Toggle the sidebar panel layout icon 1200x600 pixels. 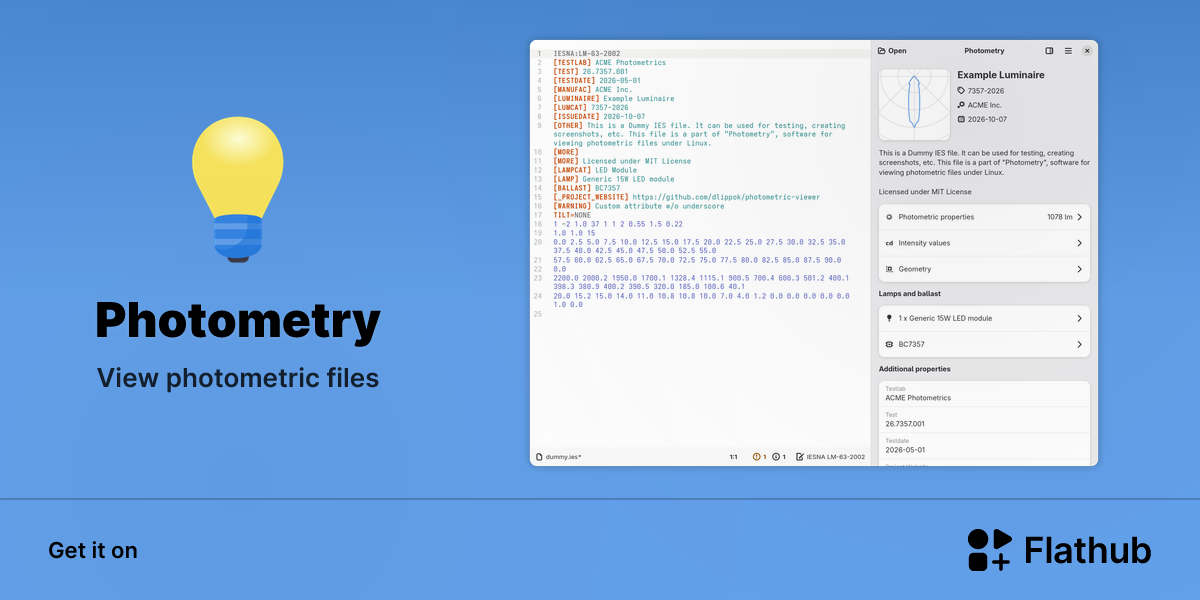point(1049,51)
